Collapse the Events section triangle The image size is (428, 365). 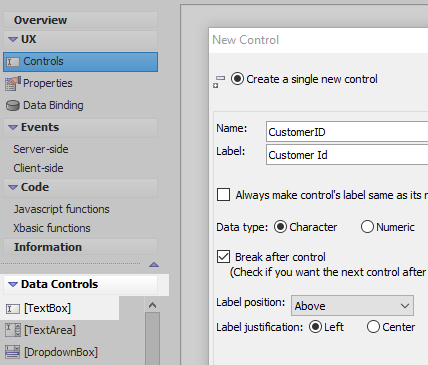pos(13,127)
